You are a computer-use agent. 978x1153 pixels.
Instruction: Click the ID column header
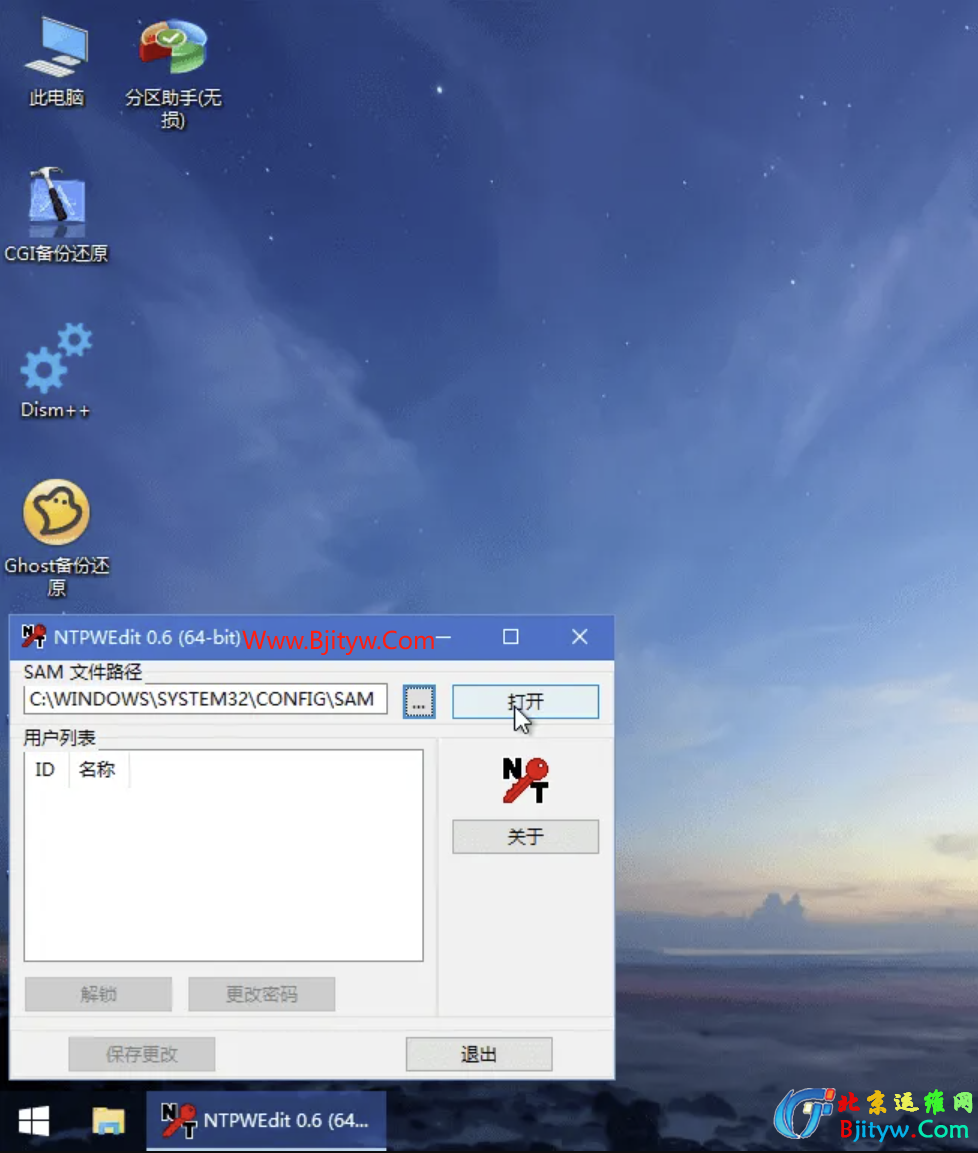tap(45, 770)
